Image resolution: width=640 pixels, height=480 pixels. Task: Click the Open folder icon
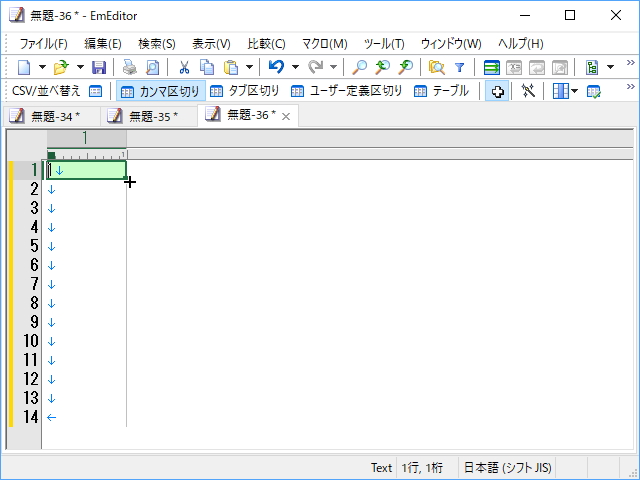coord(61,67)
